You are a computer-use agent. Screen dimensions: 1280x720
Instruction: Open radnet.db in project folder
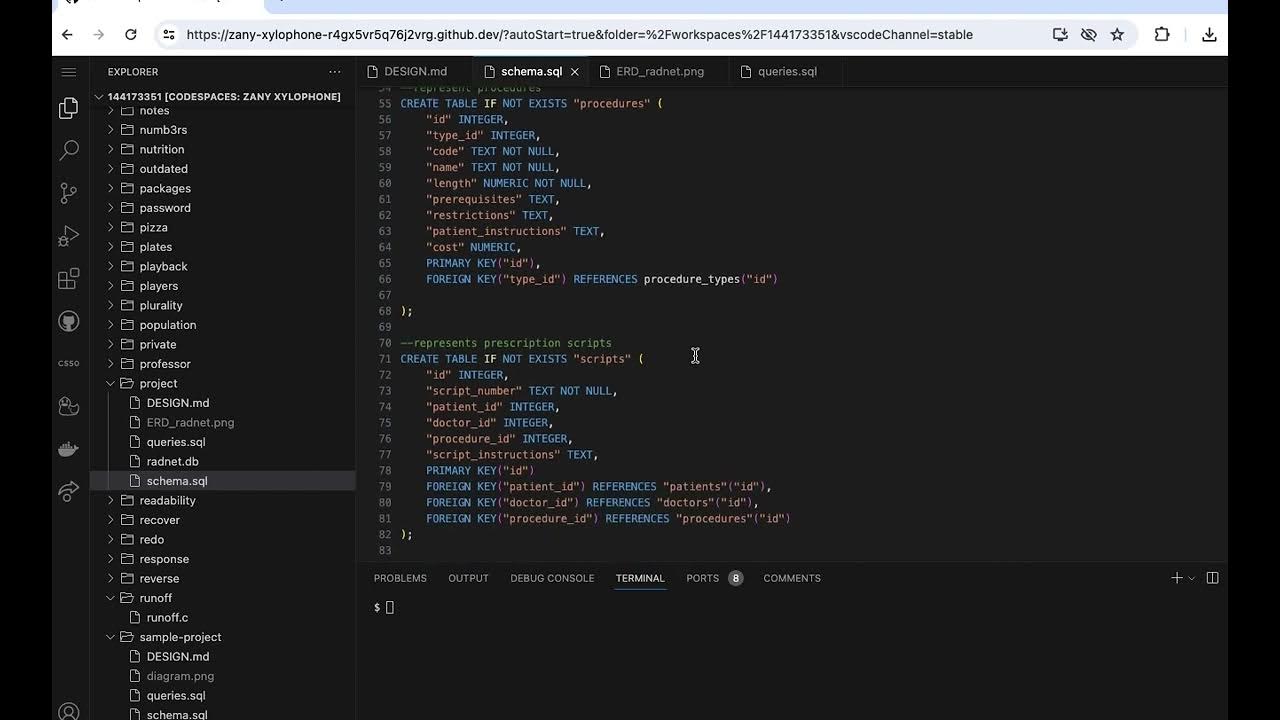(x=224, y=461)
